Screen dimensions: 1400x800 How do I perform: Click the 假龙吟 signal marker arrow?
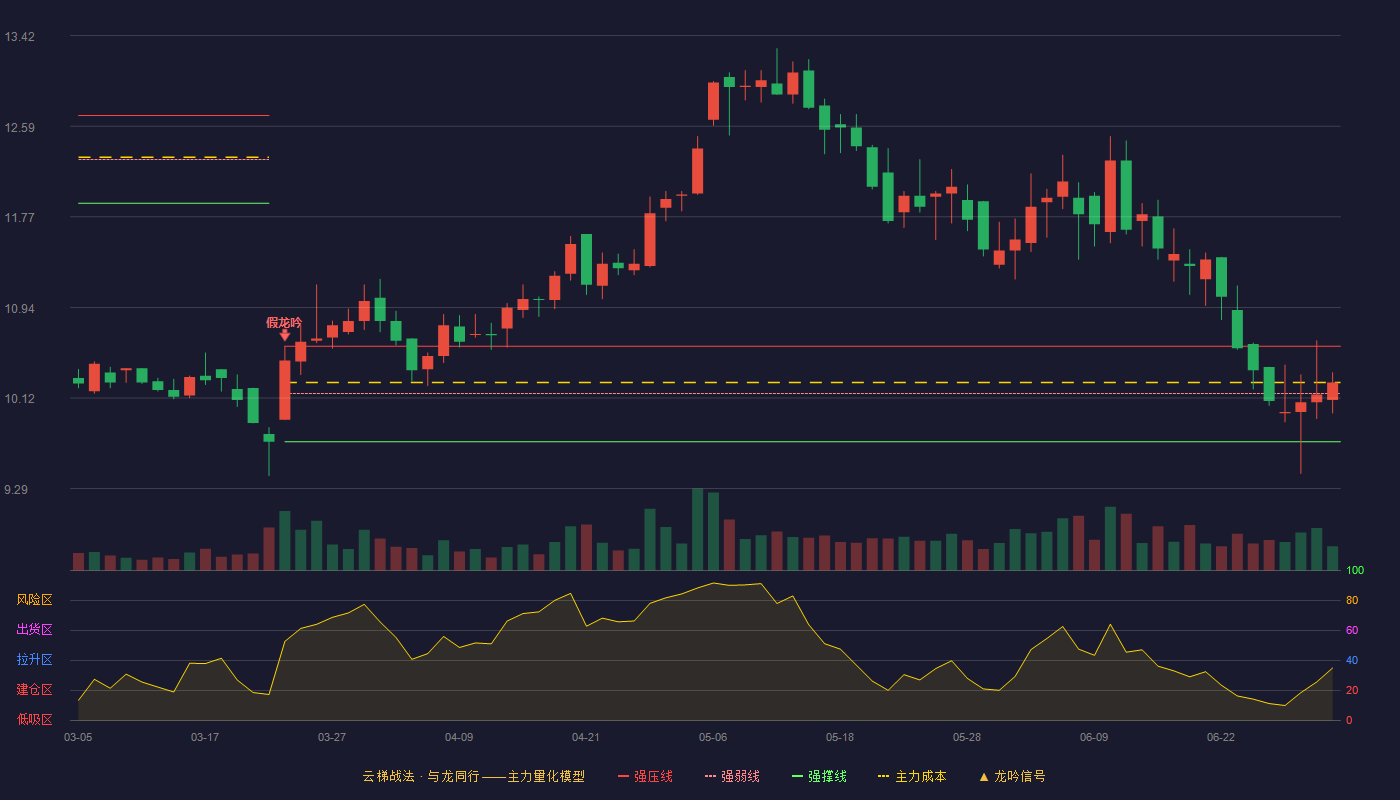[x=285, y=336]
